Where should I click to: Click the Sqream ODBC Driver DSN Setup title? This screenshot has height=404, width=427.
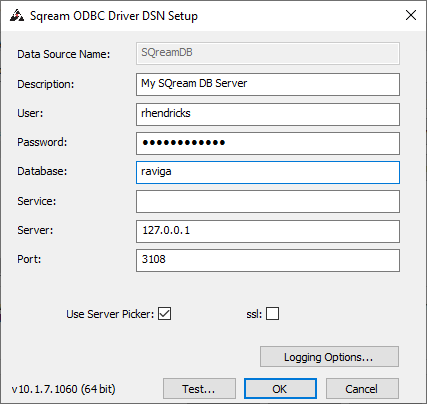[x=114, y=16]
